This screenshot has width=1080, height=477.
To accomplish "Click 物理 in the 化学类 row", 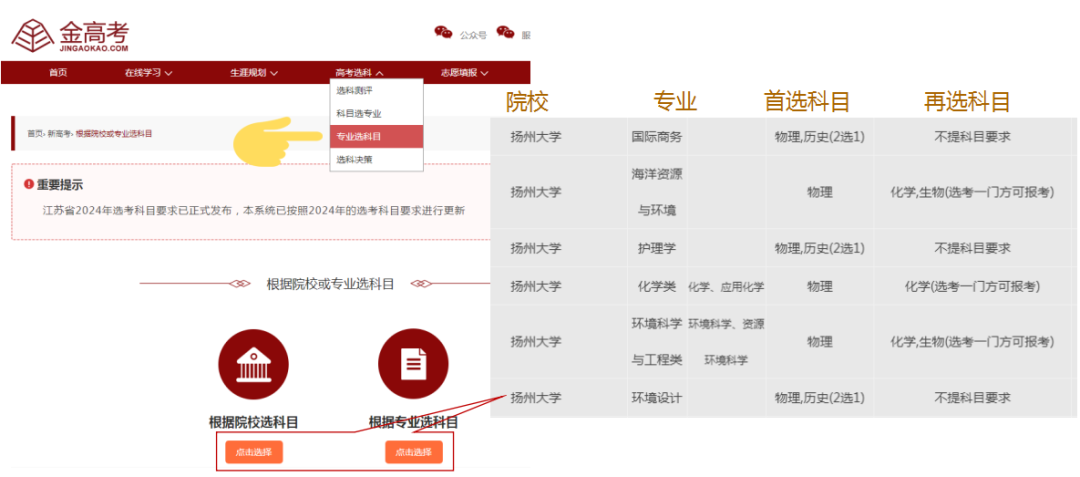I will pos(820,286).
